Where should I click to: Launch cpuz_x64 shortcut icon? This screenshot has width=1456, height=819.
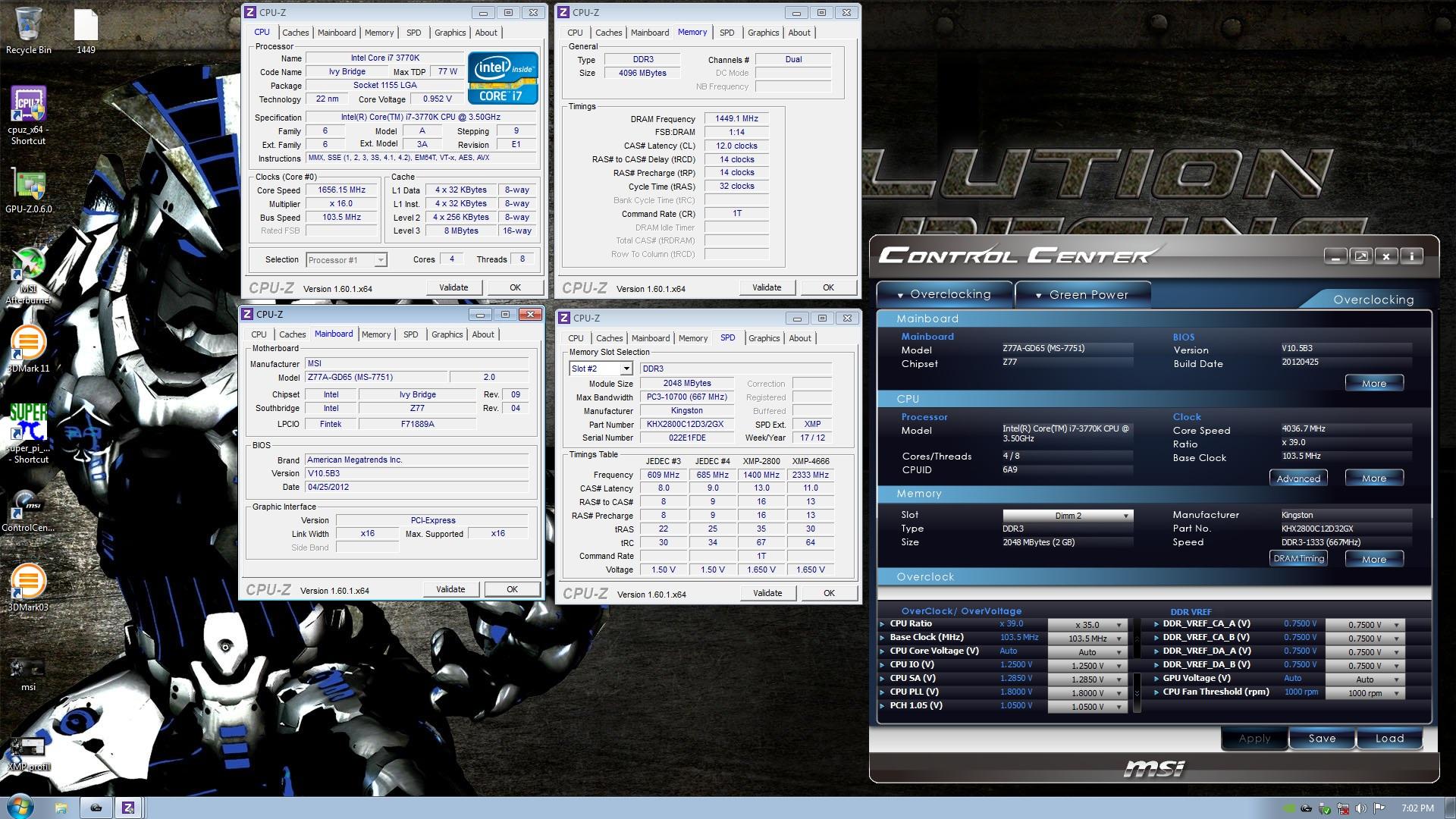pos(28,115)
